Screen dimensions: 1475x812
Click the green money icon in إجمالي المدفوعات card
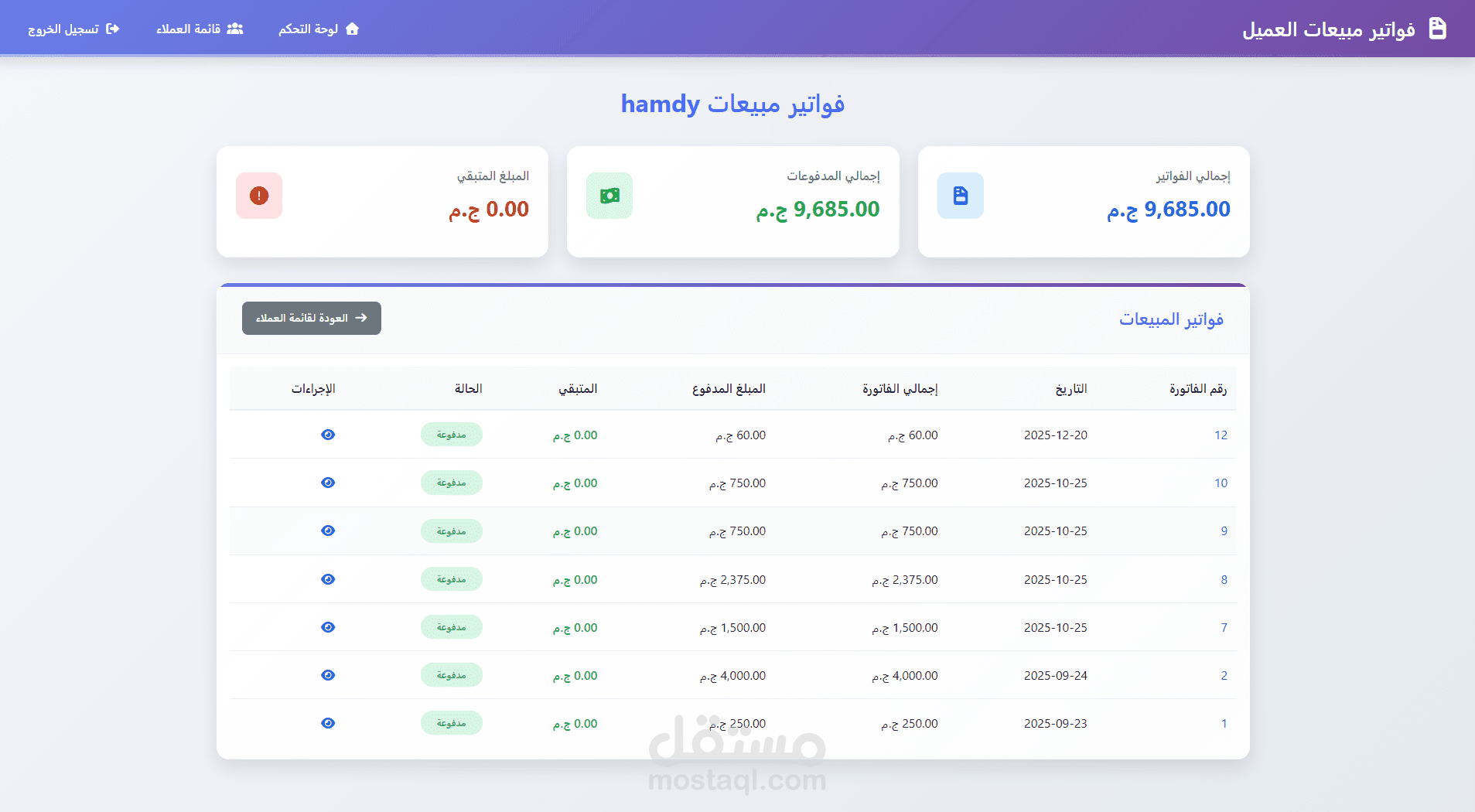(609, 196)
